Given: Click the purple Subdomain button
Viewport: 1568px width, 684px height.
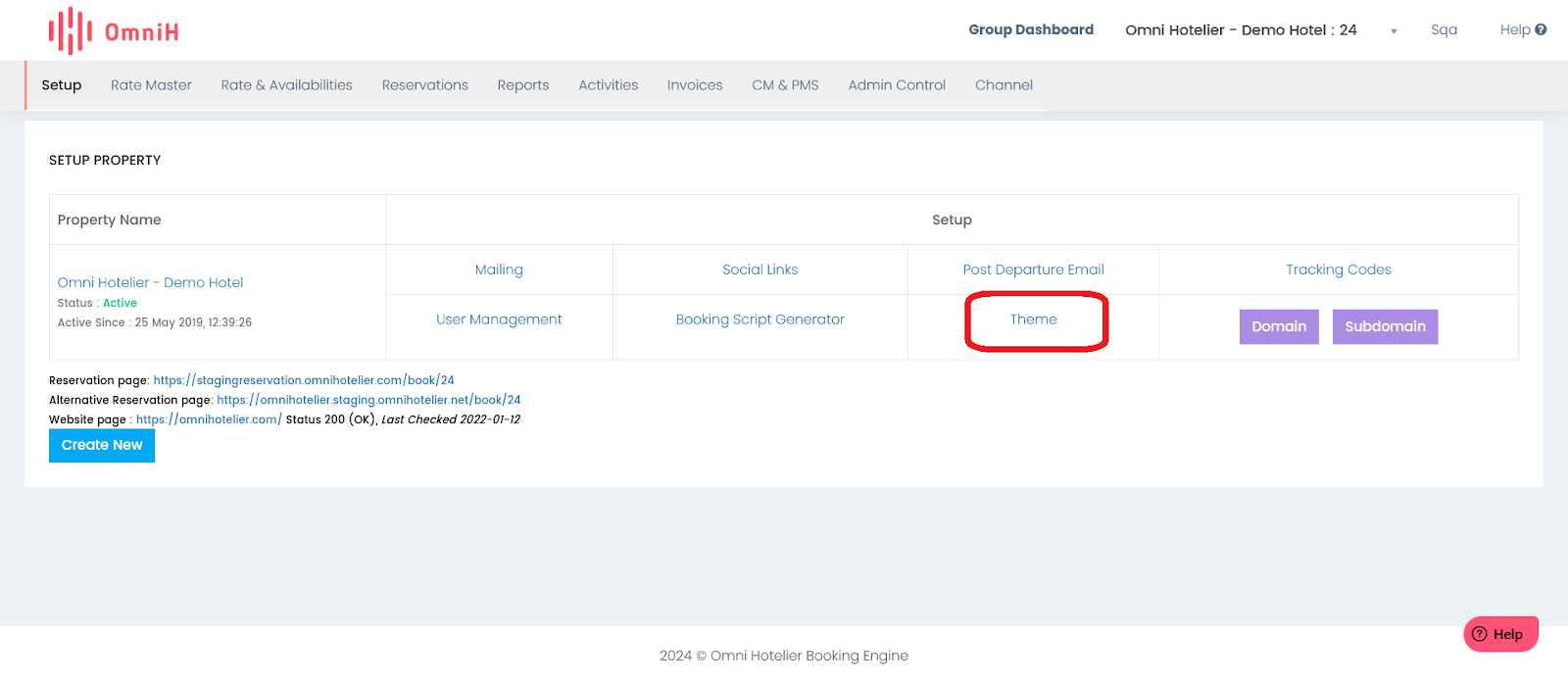Looking at the screenshot, I should (x=1385, y=326).
